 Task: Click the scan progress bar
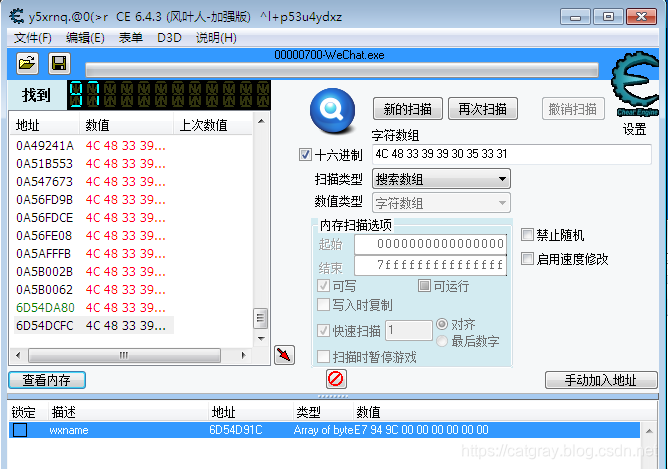(342, 70)
